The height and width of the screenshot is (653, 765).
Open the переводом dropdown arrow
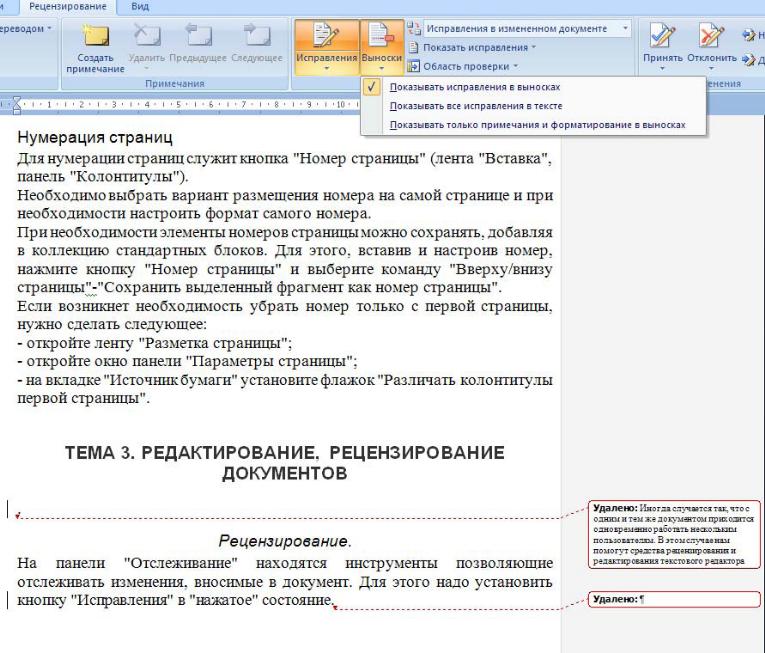[x=49, y=29]
